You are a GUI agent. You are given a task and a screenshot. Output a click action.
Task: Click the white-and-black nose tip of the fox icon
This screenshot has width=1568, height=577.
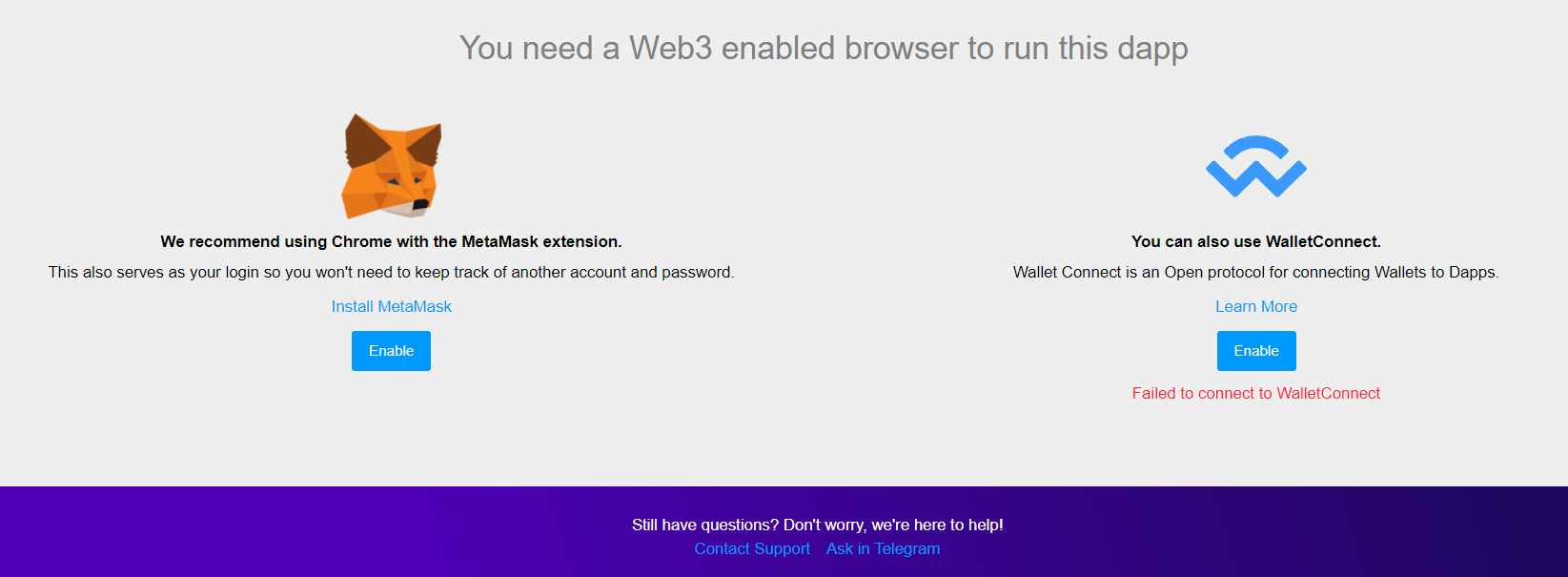[x=418, y=205]
